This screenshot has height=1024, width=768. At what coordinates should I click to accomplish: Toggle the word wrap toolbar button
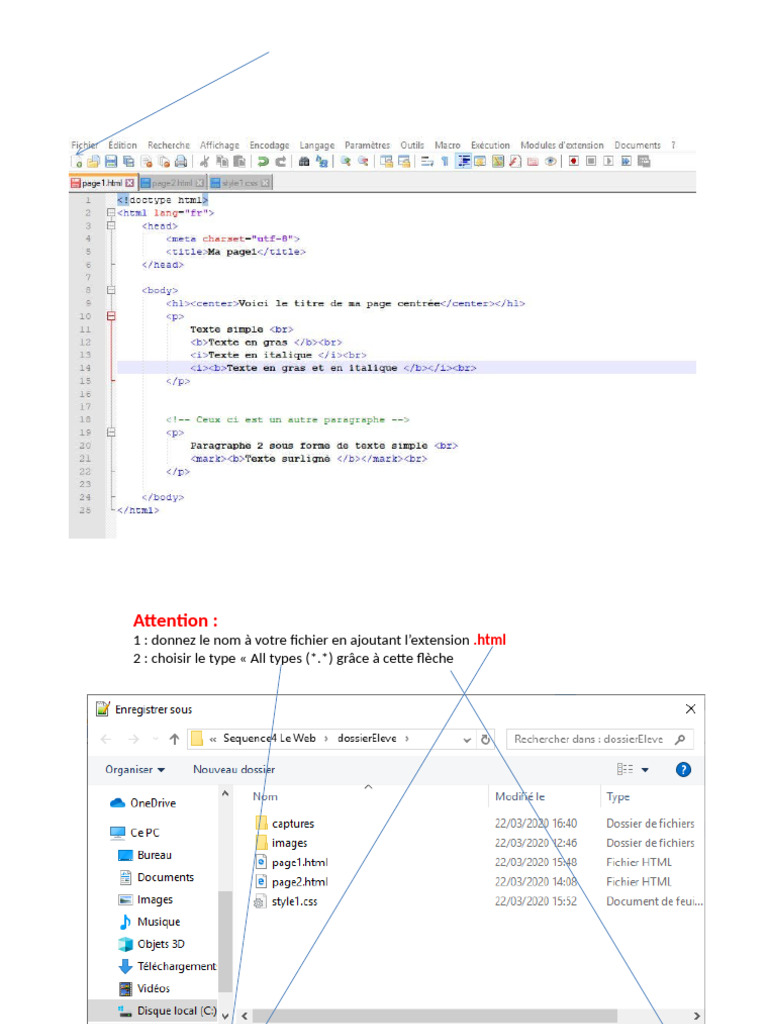pyautogui.click(x=427, y=161)
